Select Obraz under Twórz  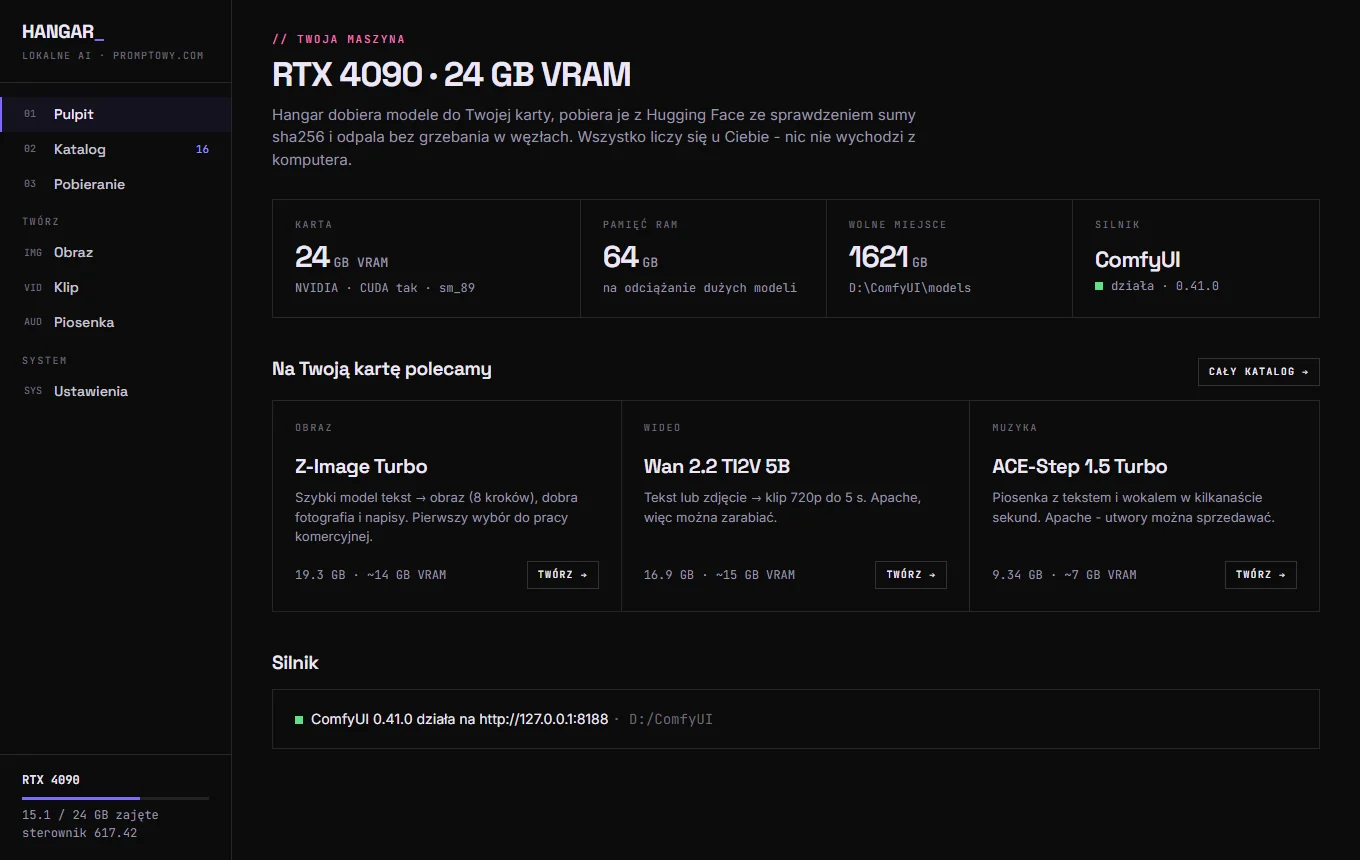pos(115,252)
